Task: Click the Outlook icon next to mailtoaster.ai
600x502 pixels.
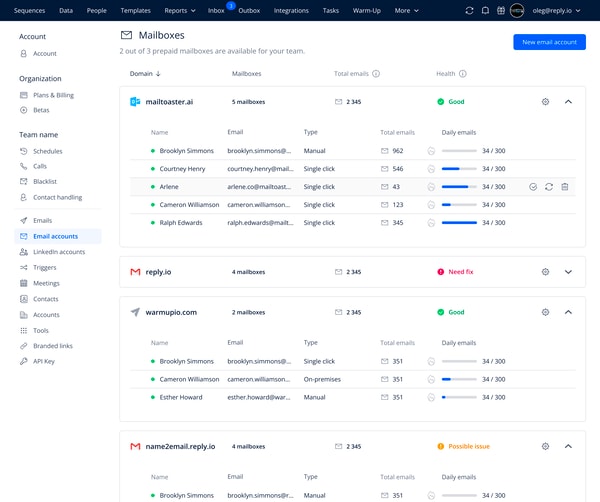Action: (x=135, y=102)
